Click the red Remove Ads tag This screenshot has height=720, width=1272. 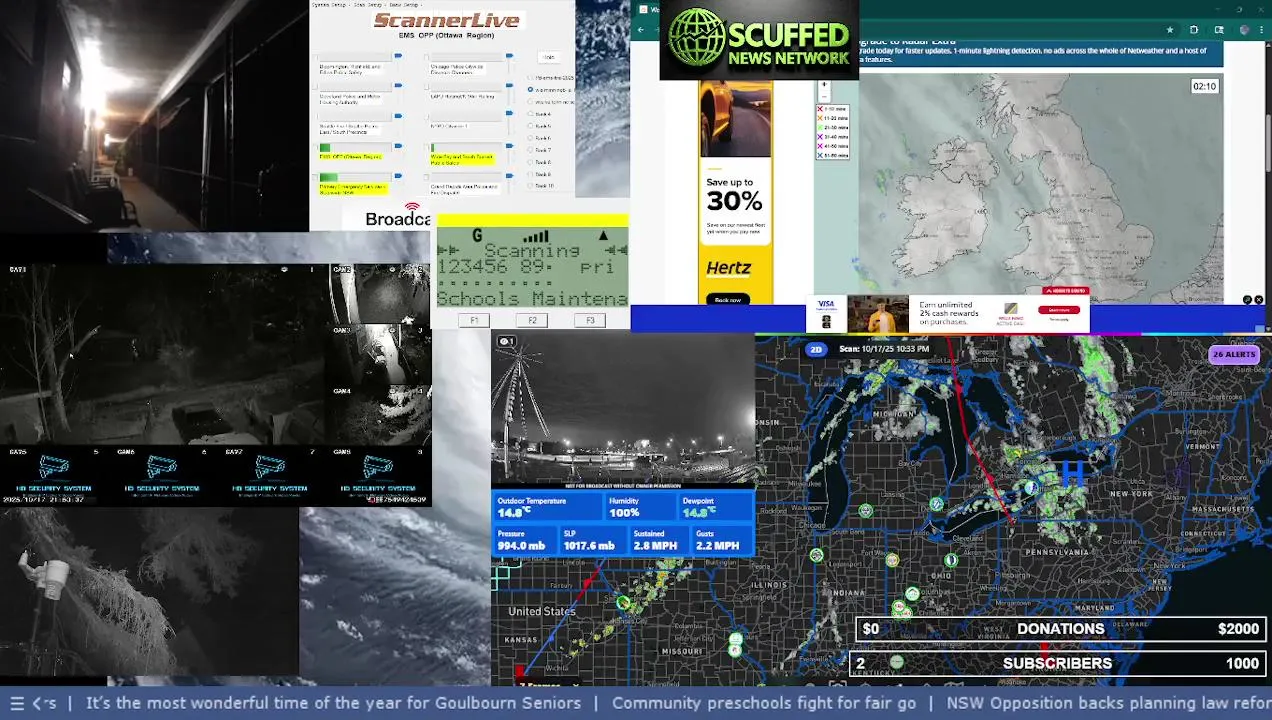pyautogui.click(x=1066, y=291)
